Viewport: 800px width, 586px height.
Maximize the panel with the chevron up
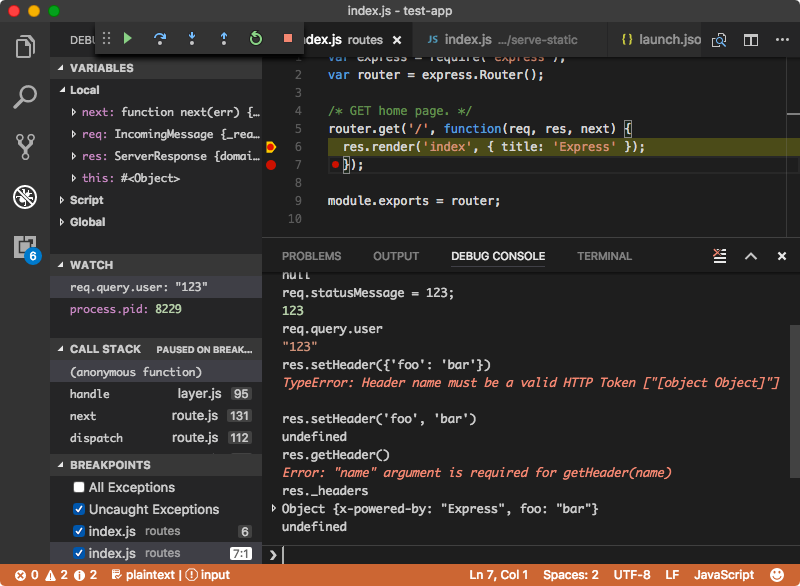pyautogui.click(x=751, y=256)
